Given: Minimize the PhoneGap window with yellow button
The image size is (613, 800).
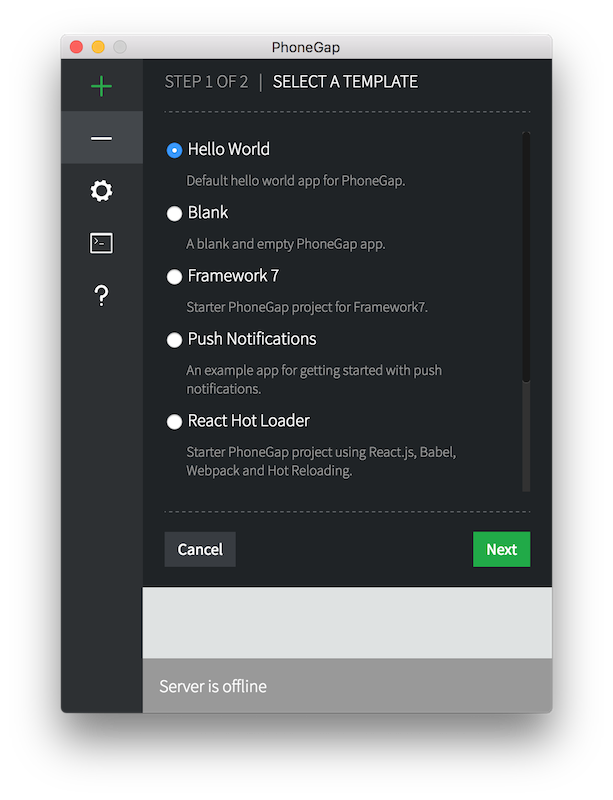Looking at the screenshot, I should coord(98,47).
